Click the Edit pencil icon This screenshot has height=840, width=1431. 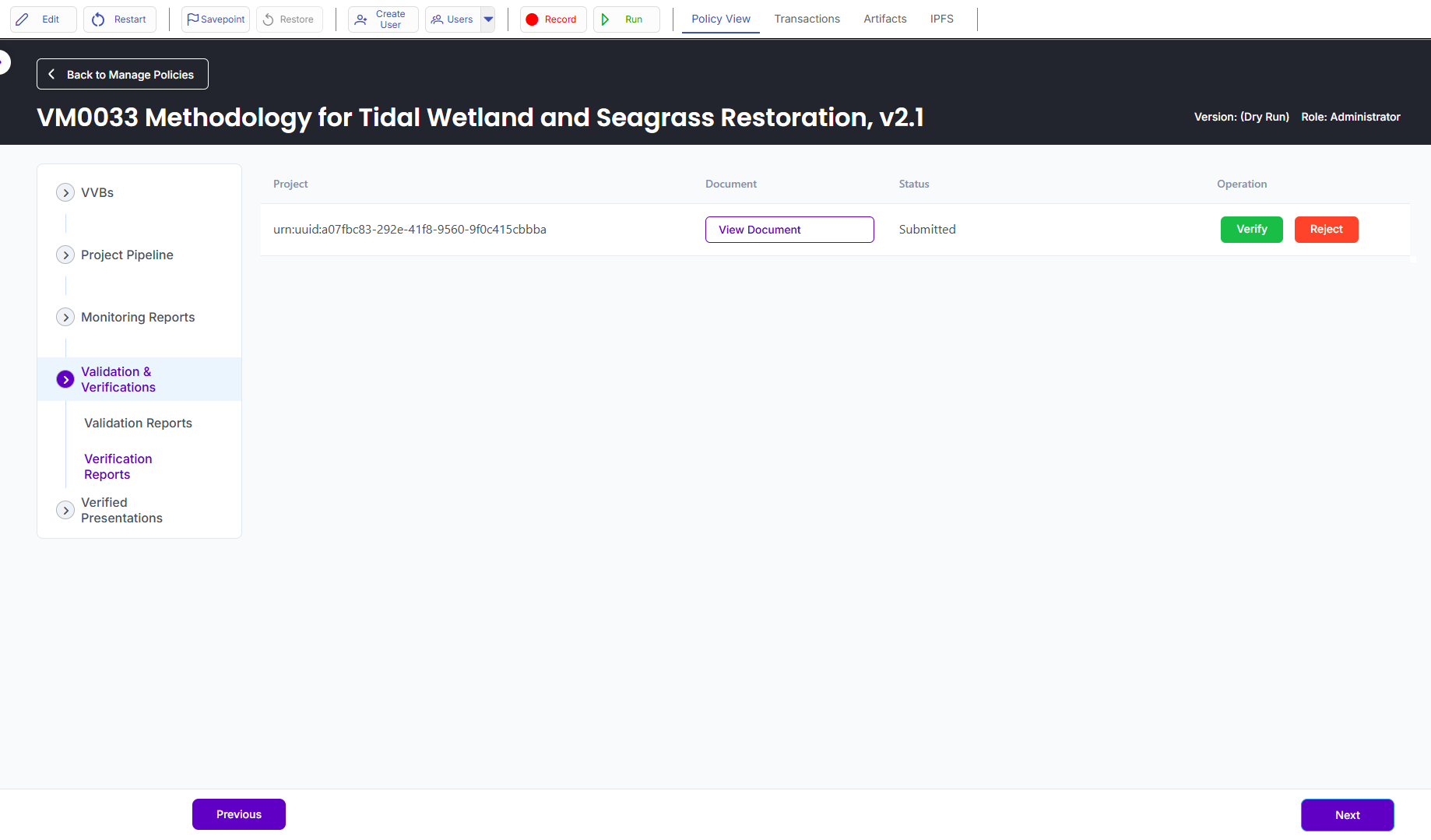coord(23,19)
